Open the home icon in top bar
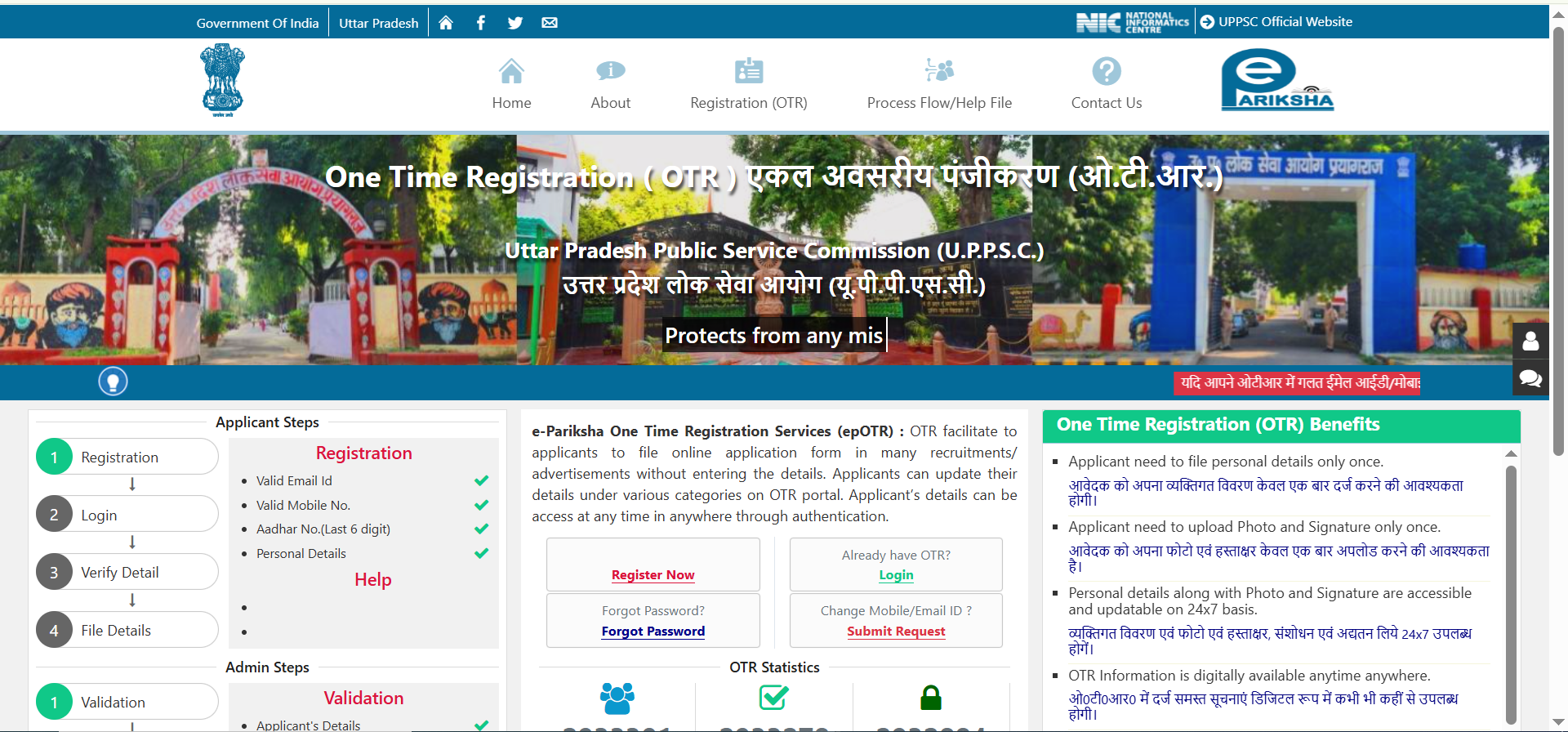1568x732 pixels. (446, 23)
